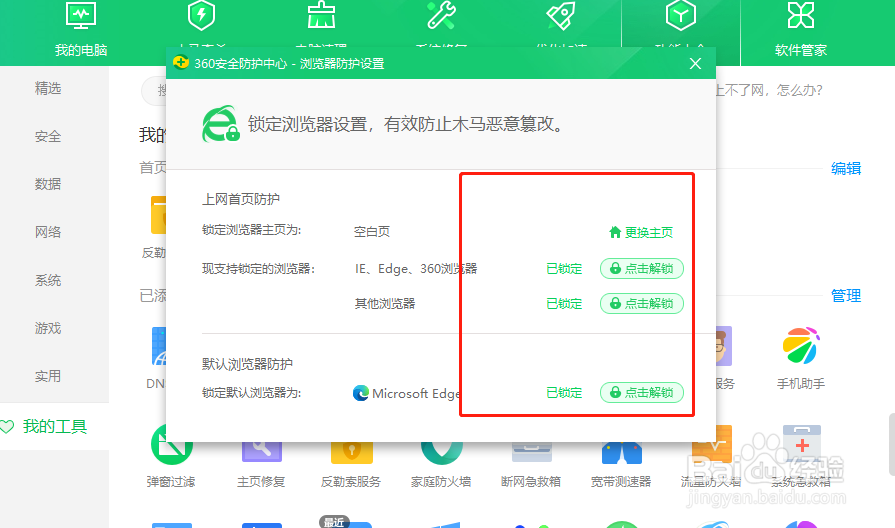Viewport: 895px width, 528px height.
Task: Click the wrench repair icon in top bar
Action: [441, 16]
